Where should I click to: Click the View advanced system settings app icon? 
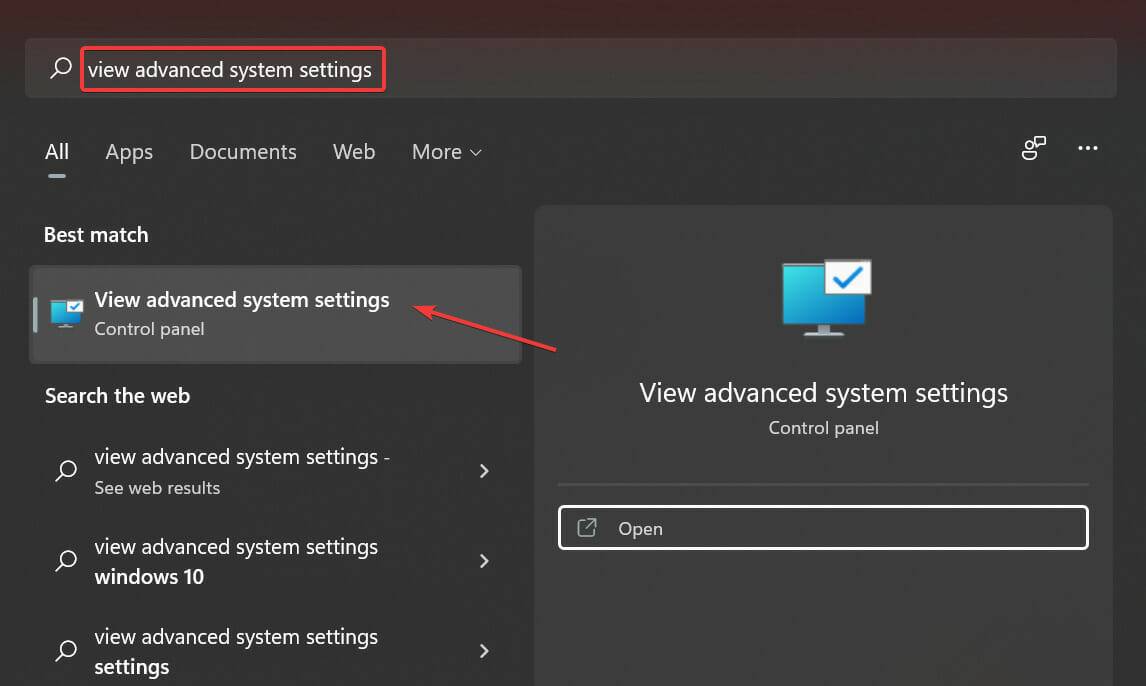(64, 312)
